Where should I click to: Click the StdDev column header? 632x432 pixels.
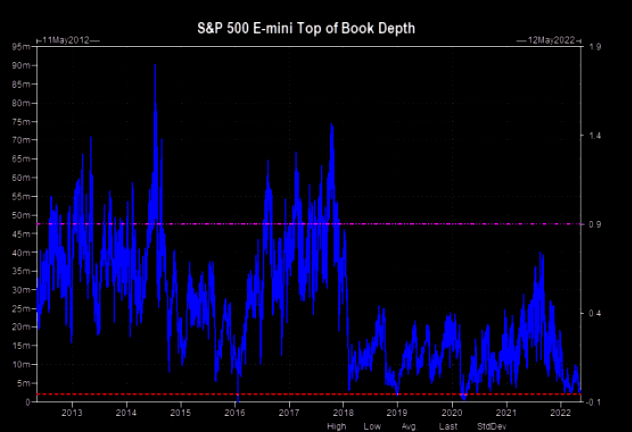click(491, 426)
